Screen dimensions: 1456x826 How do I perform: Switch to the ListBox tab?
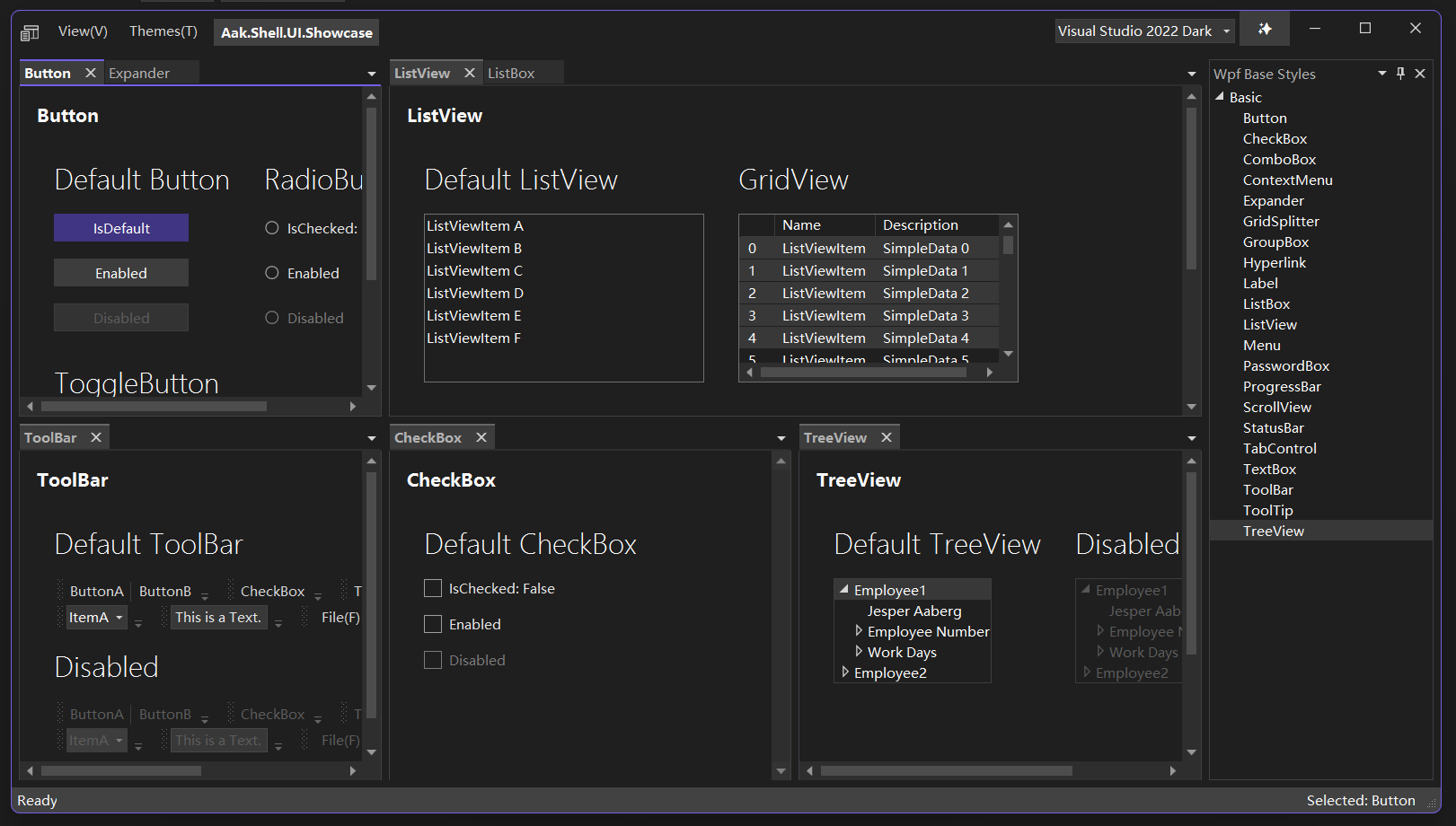coord(513,73)
